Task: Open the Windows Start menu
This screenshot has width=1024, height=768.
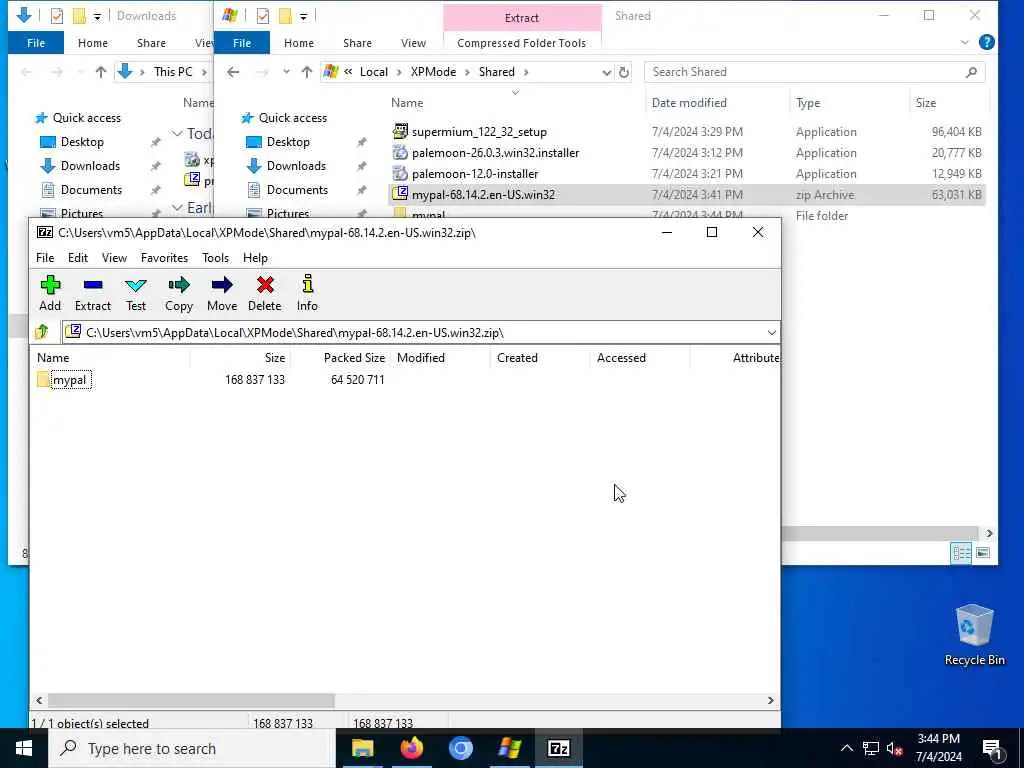Action: click(24, 748)
